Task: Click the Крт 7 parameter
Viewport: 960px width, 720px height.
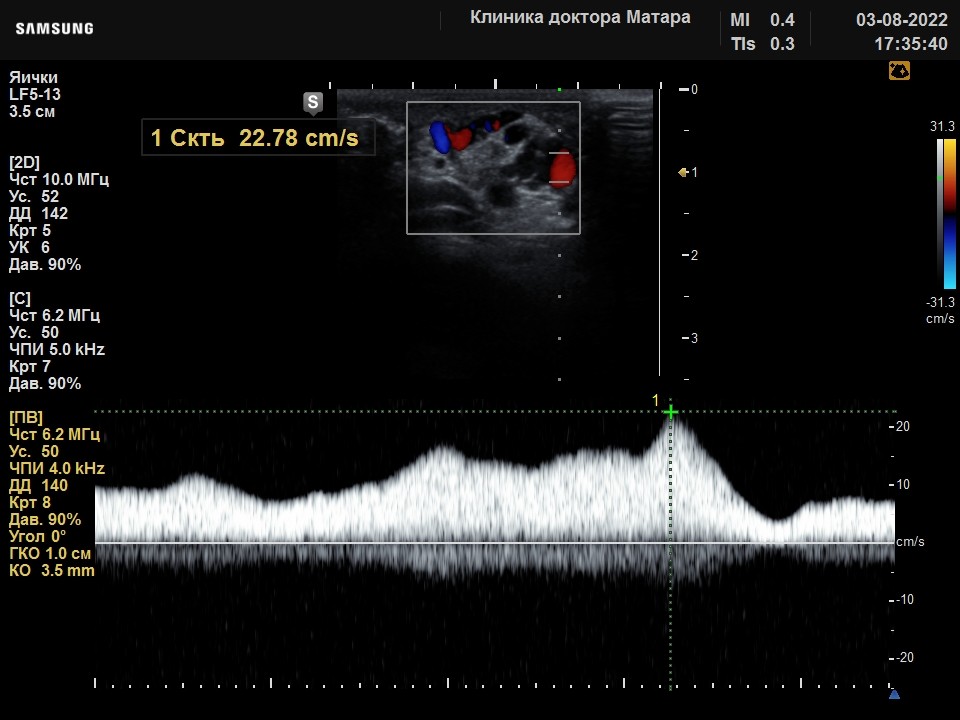Action: (30, 367)
